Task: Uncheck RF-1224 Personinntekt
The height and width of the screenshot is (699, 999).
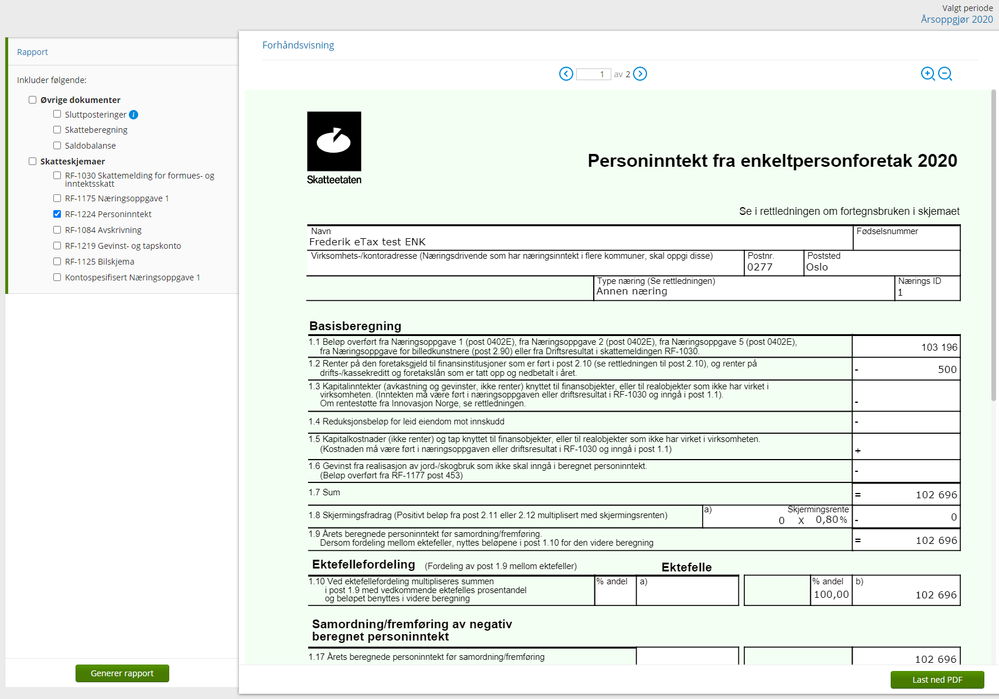Action: [57, 214]
